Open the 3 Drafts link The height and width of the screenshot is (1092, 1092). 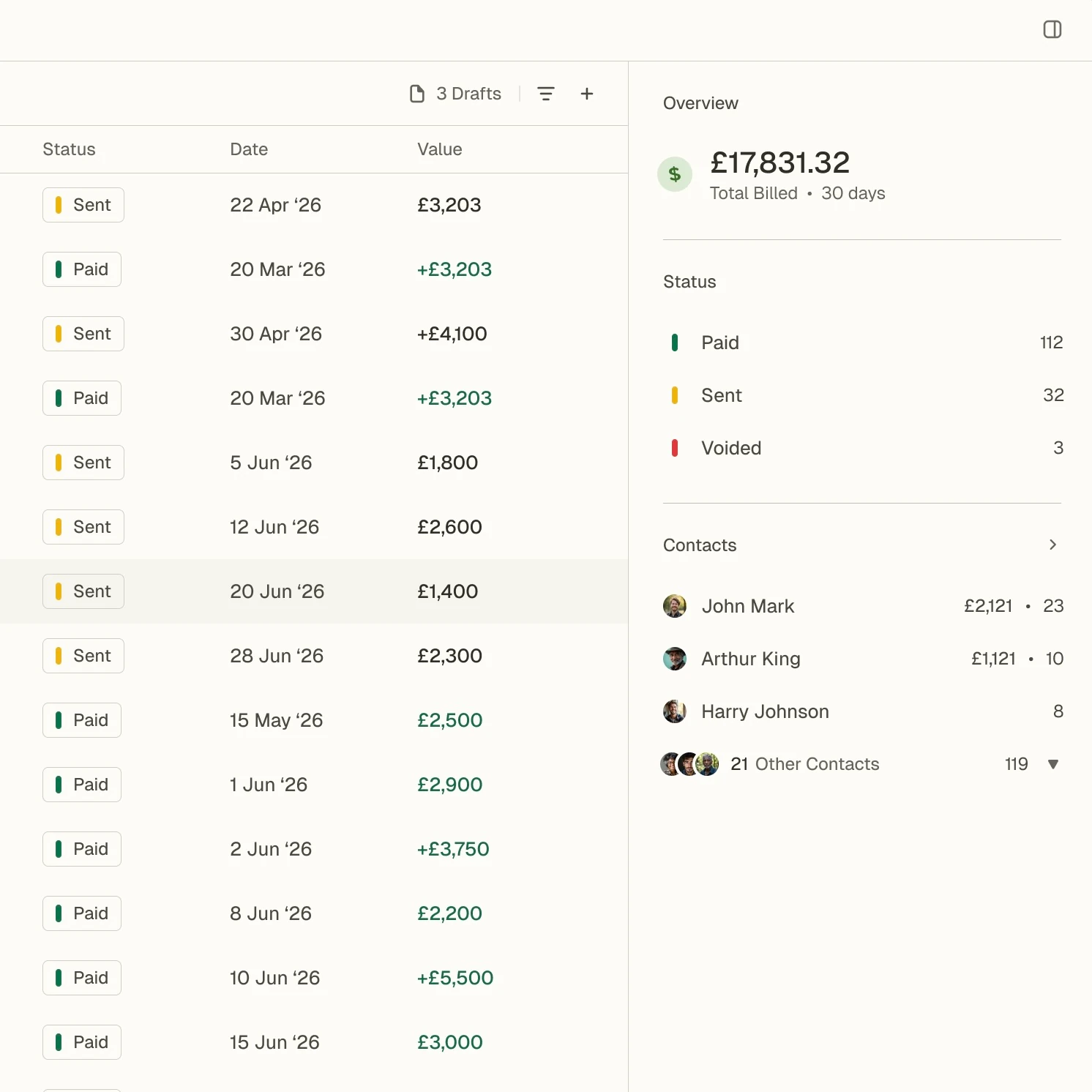point(468,94)
